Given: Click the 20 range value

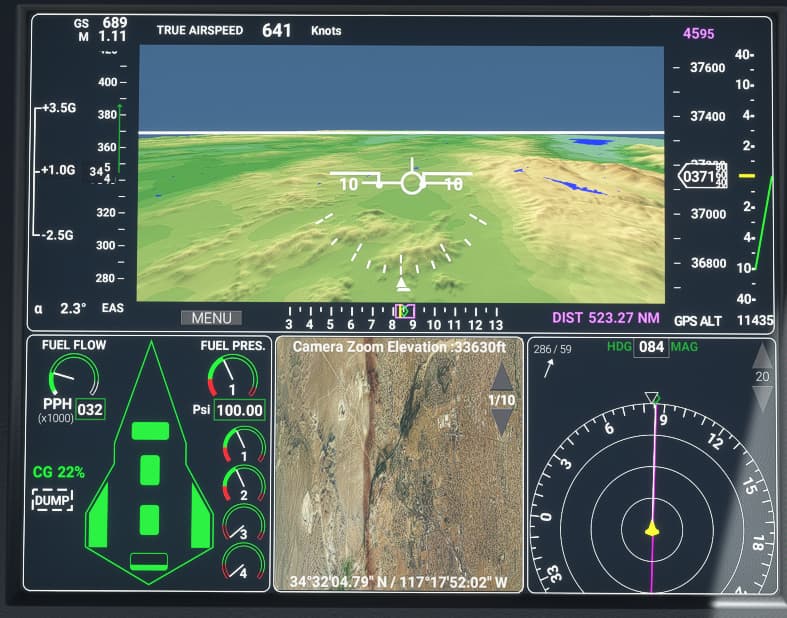Looking at the screenshot, I should pos(762,377).
